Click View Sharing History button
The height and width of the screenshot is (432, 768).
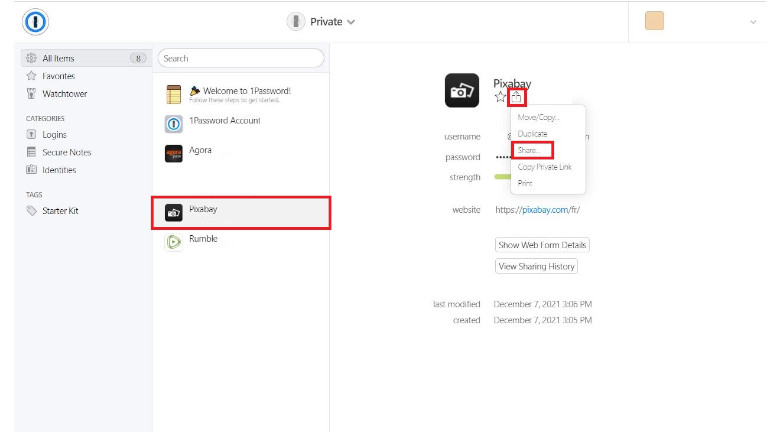click(x=536, y=266)
